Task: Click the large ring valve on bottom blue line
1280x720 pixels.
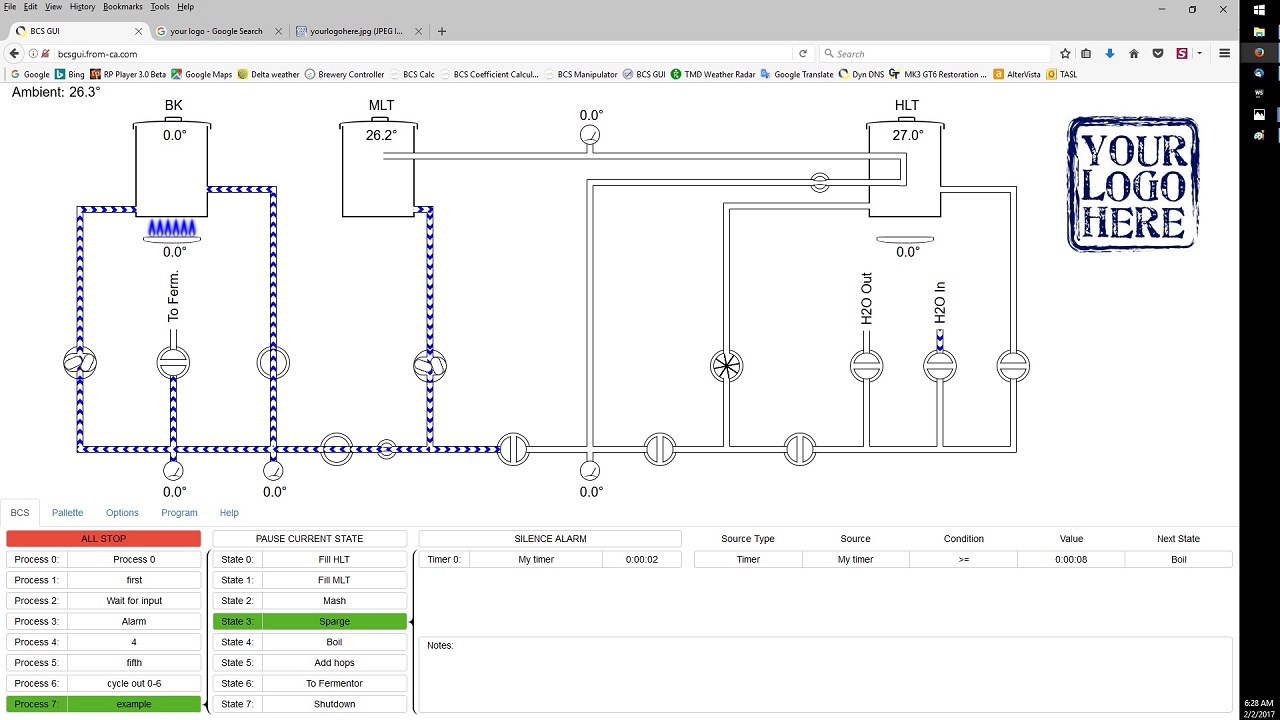Action: [x=337, y=449]
